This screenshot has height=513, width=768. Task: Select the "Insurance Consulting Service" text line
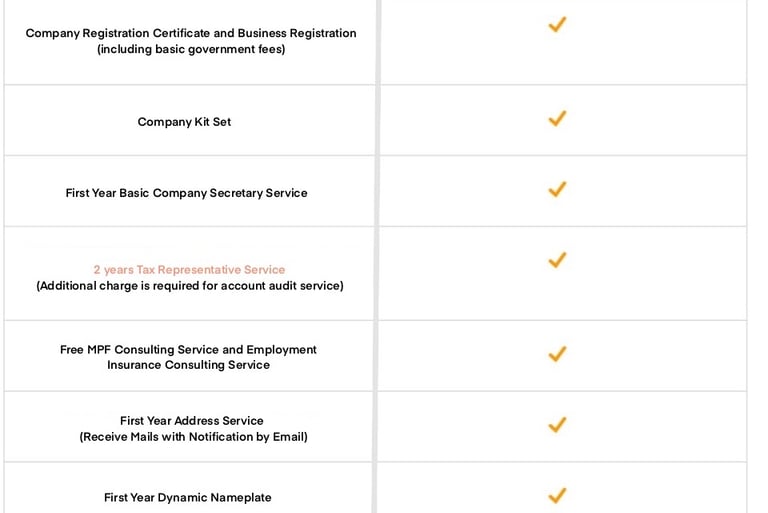tap(189, 365)
